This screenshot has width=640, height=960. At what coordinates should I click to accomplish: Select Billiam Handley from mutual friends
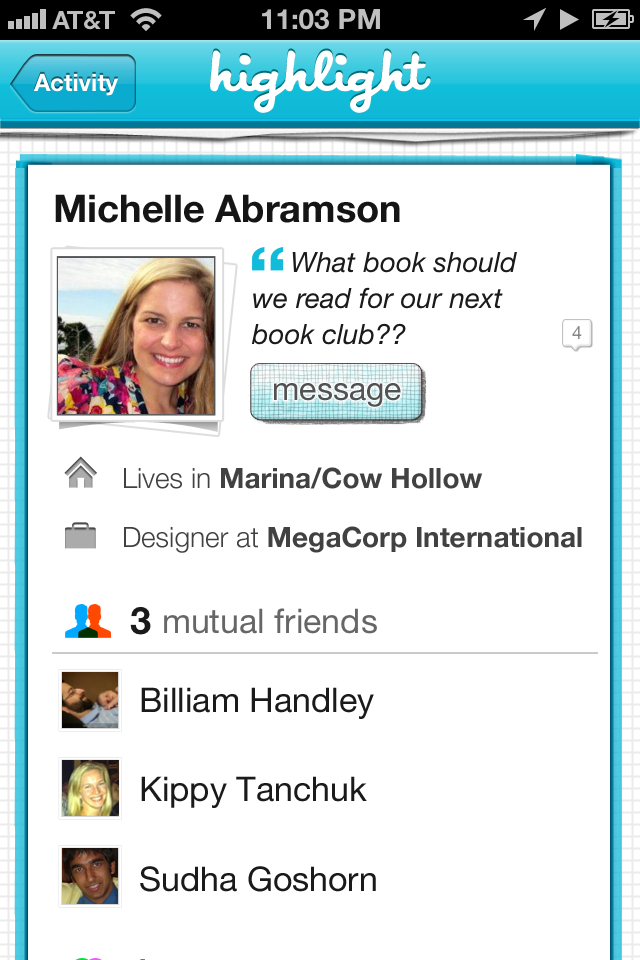[x=257, y=701]
